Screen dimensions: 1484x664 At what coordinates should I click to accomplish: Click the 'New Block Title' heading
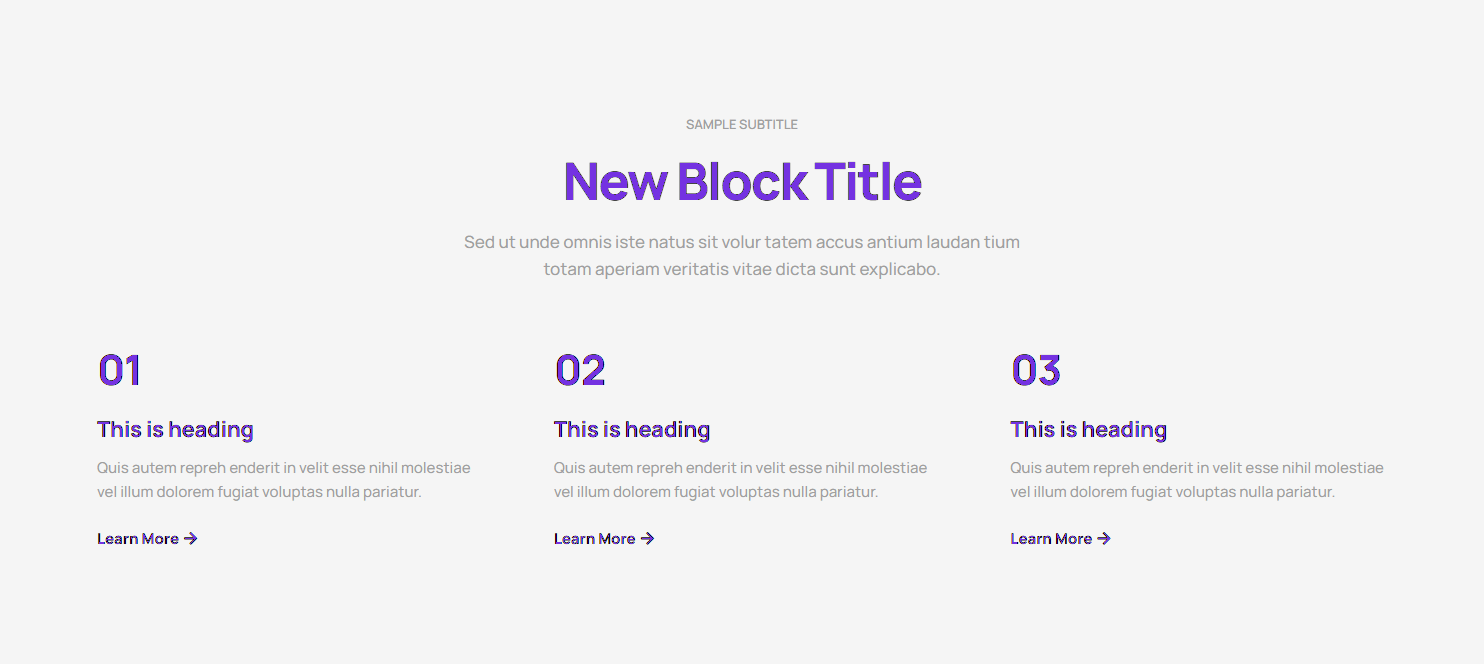pyautogui.click(x=742, y=182)
